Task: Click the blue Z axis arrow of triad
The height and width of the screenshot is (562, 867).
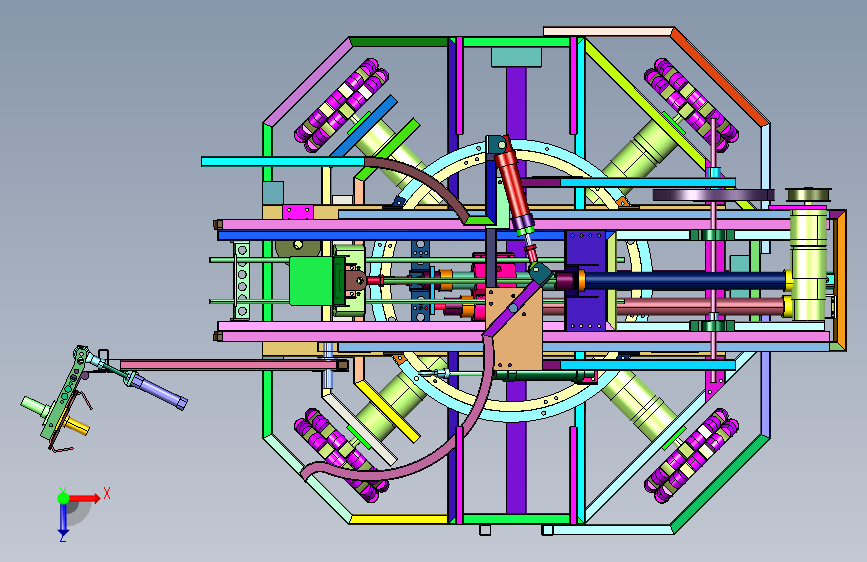Action: (x=63, y=520)
